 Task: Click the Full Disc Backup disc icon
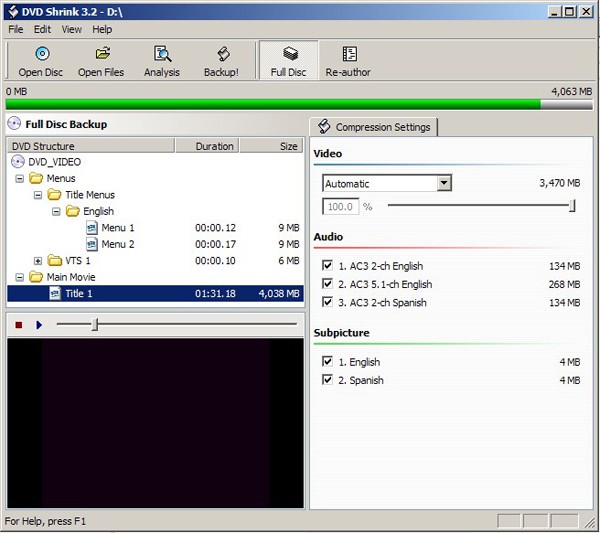click(14, 124)
